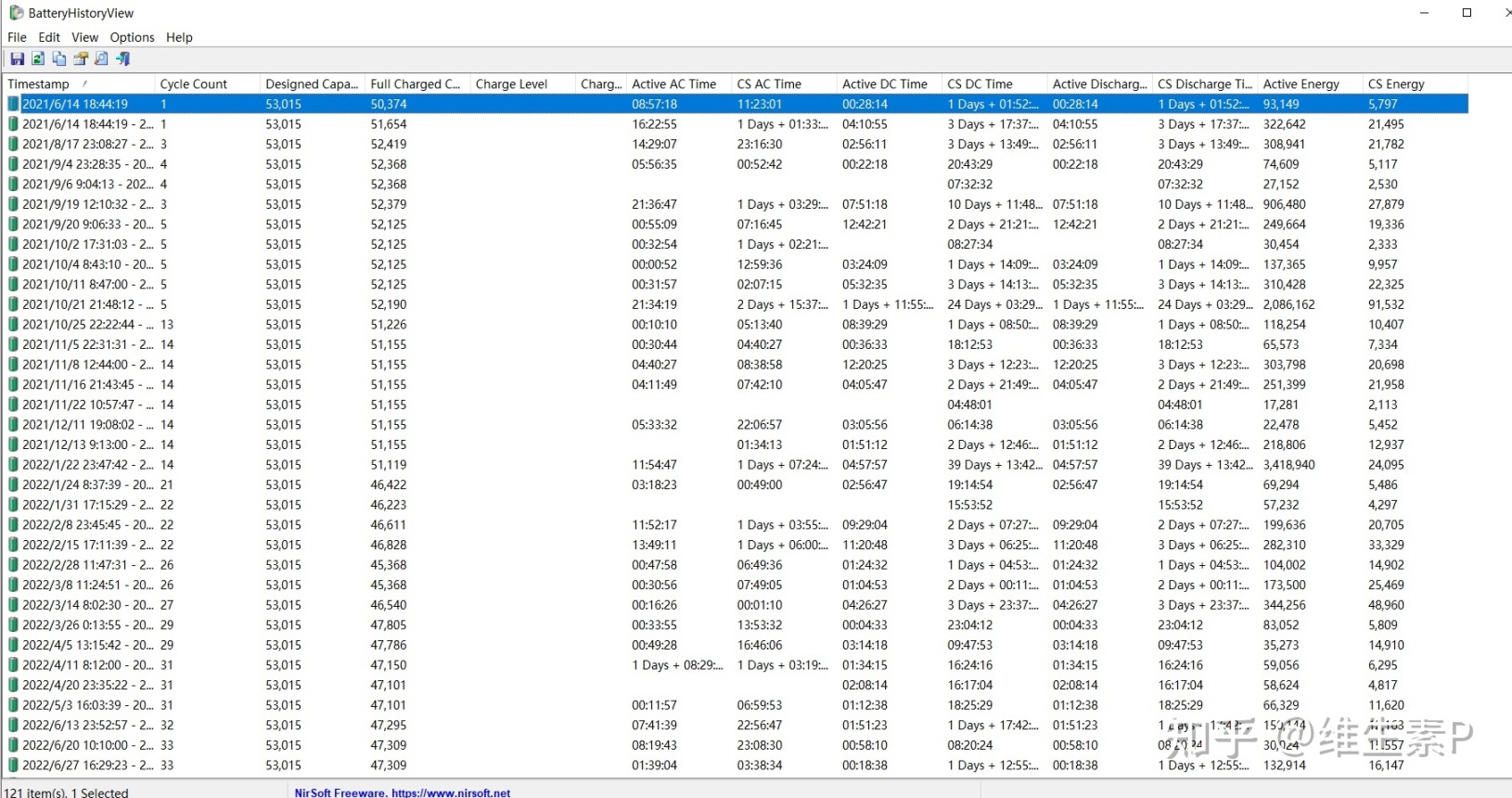Sort by the Full Charged C... column header
Screen dimensions: 1512x798
pyautogui.click(x=417, y=84)
